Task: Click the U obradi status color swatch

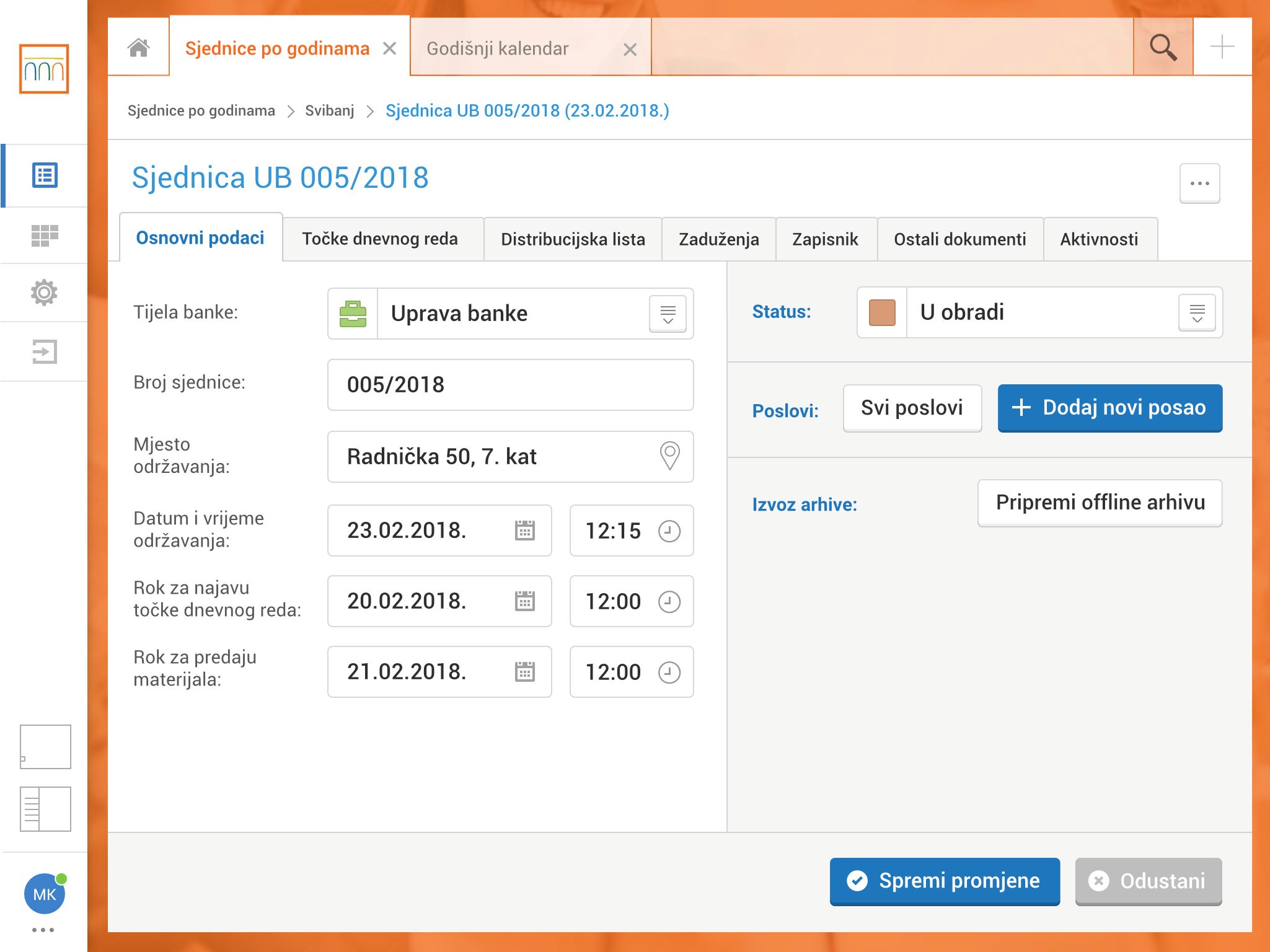Action: click(881, 312)
